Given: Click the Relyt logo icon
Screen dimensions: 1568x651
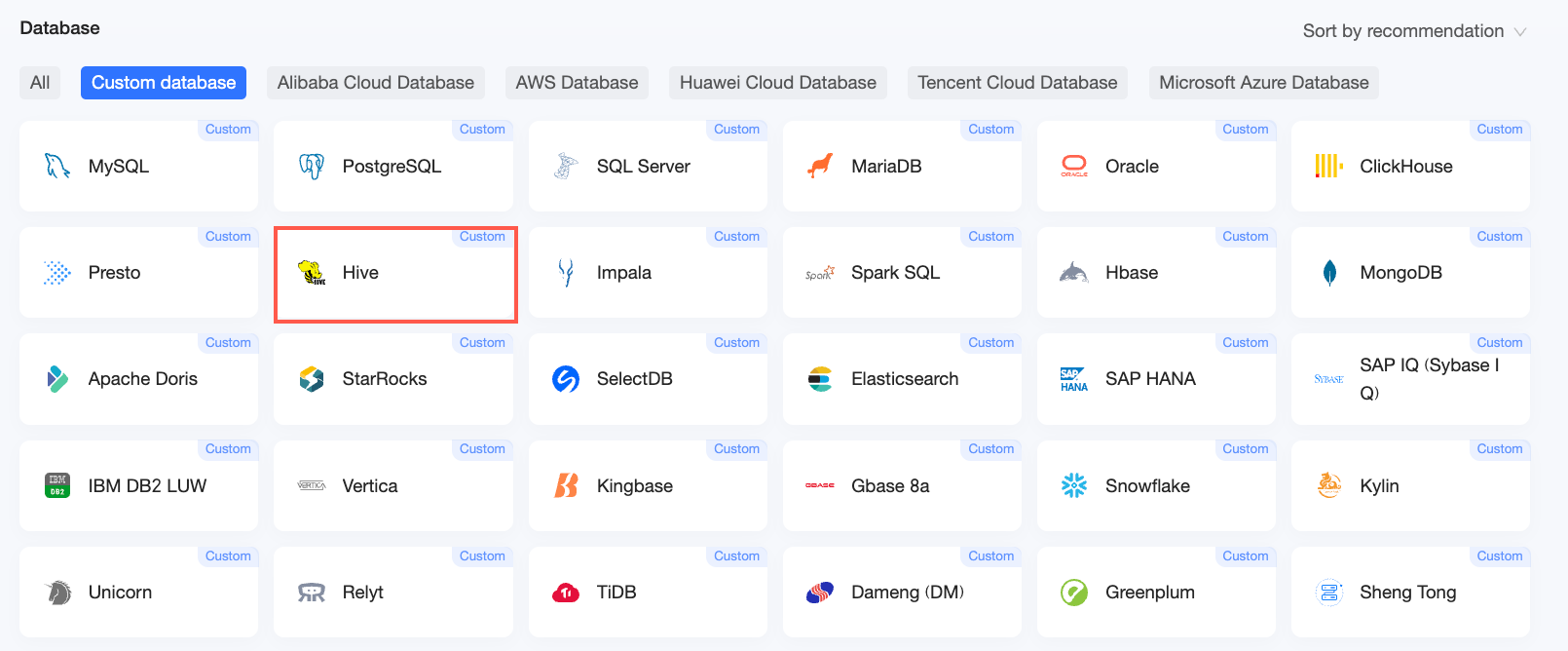Looking at the screenshot, I should pos(312,593).
